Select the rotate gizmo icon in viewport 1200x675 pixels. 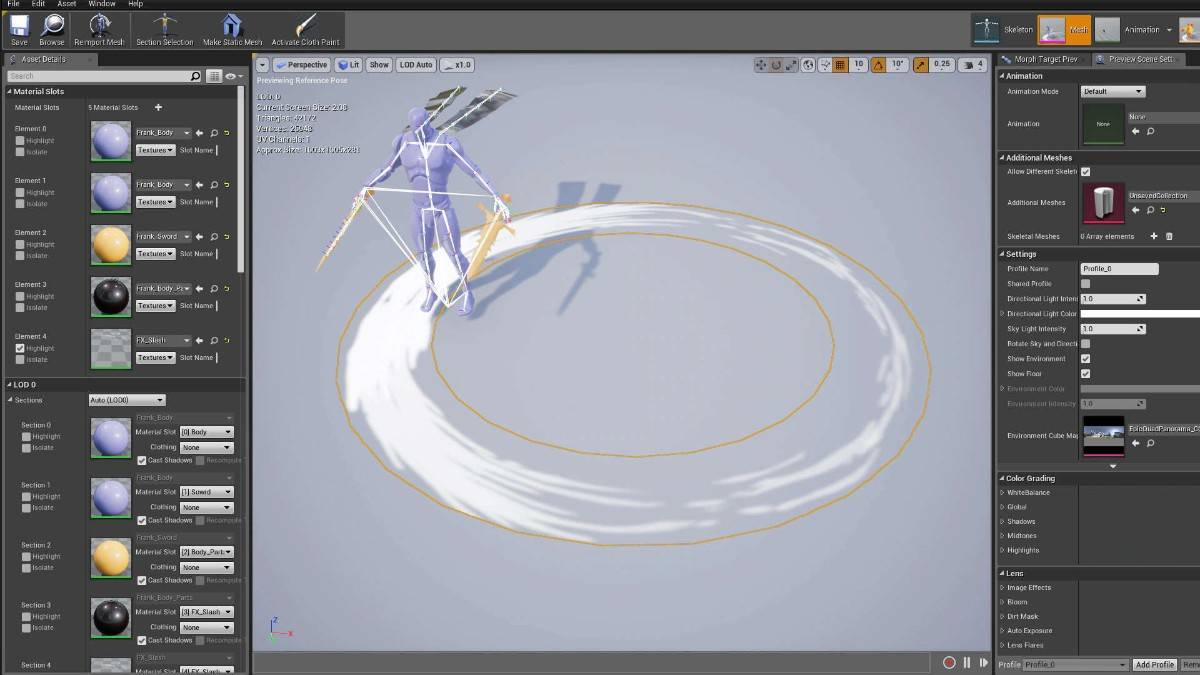coord(776,65)
